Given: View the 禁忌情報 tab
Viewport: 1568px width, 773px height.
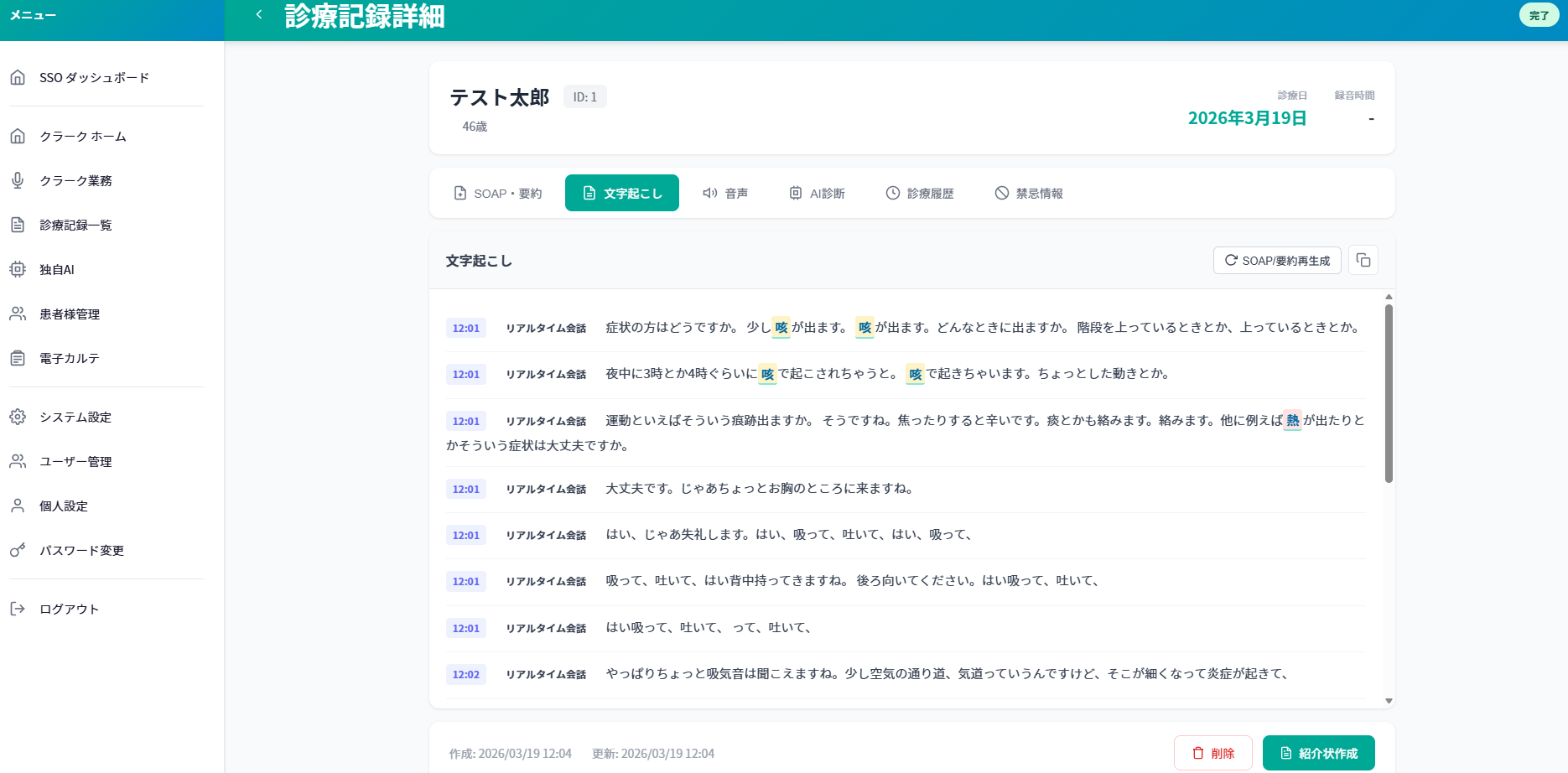Looking at the screenshot, I should click(x=1028, y=193).
